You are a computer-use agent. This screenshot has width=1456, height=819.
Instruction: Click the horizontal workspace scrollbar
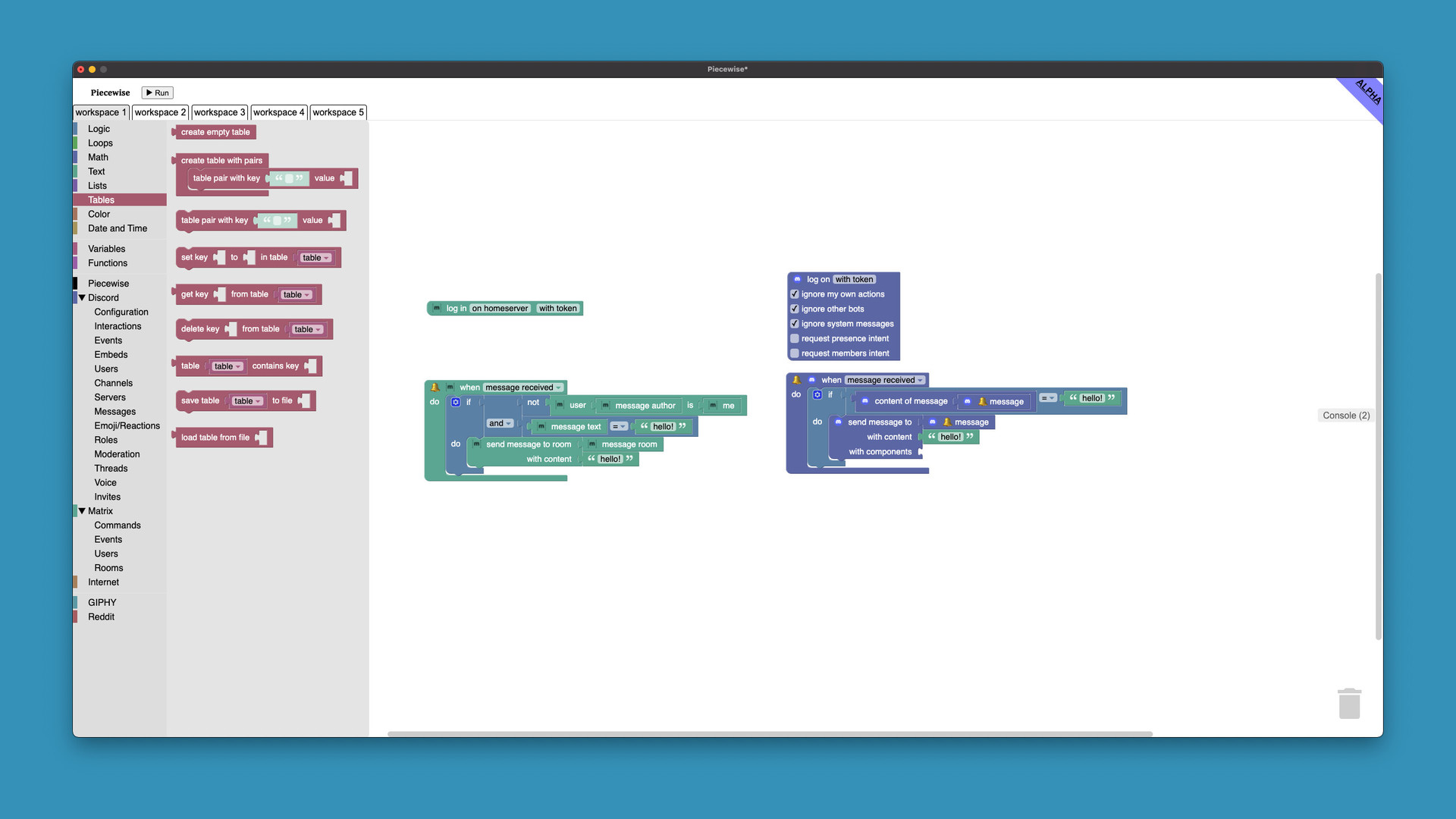click(769, 734)
